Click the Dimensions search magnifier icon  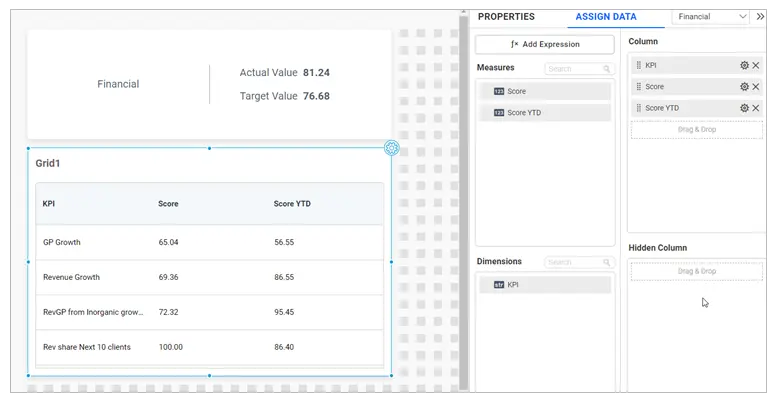click(x=606, y=262)
